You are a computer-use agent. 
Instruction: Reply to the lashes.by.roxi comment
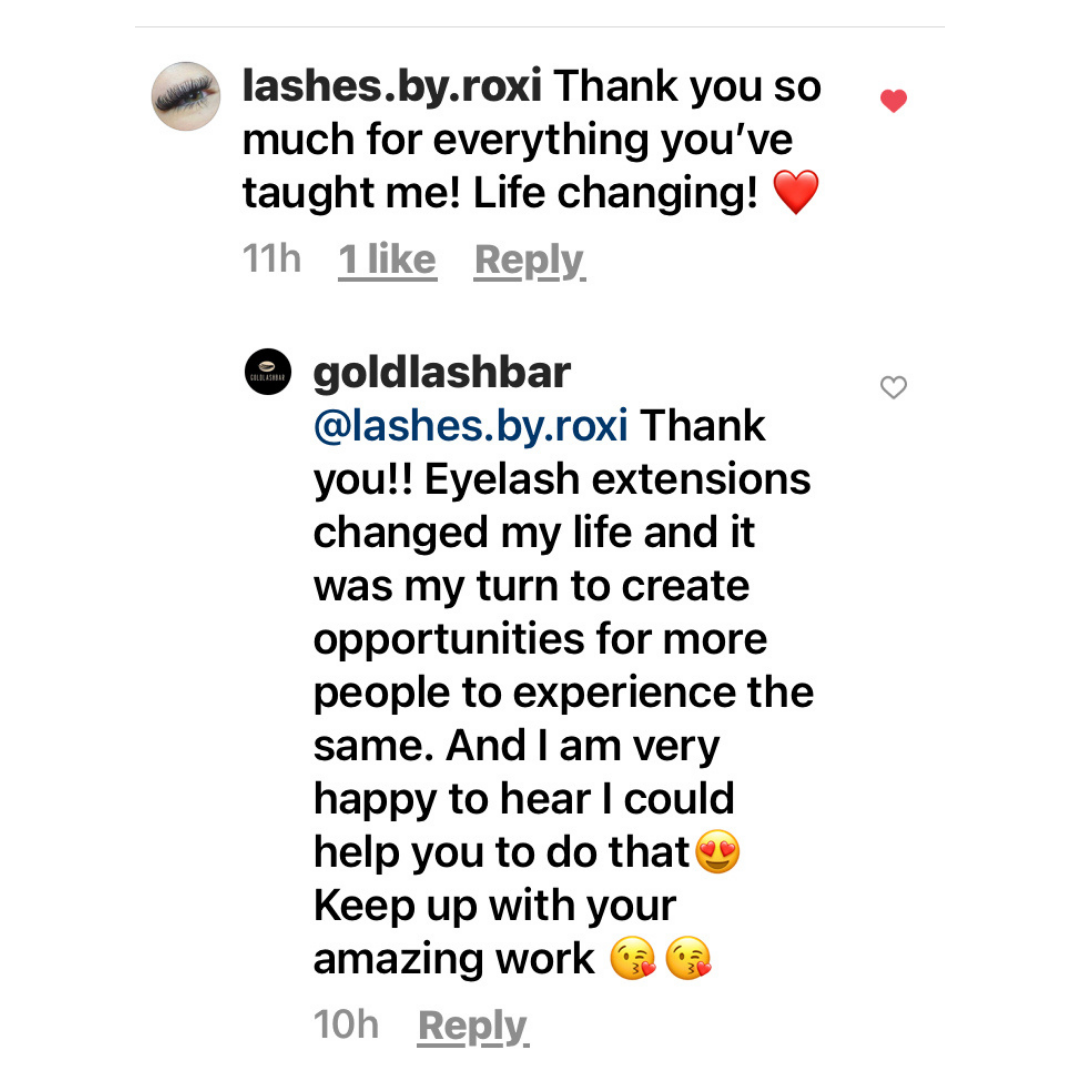click(x=529, y=260)
